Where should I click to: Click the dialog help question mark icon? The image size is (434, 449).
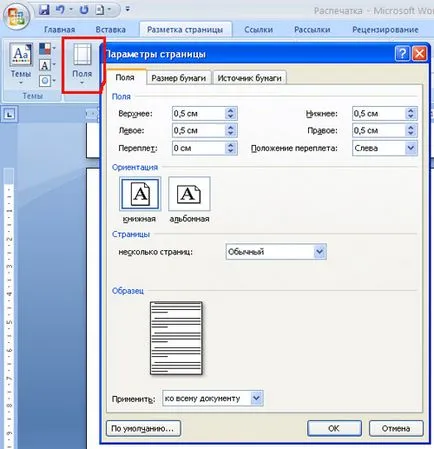[402, 54]
